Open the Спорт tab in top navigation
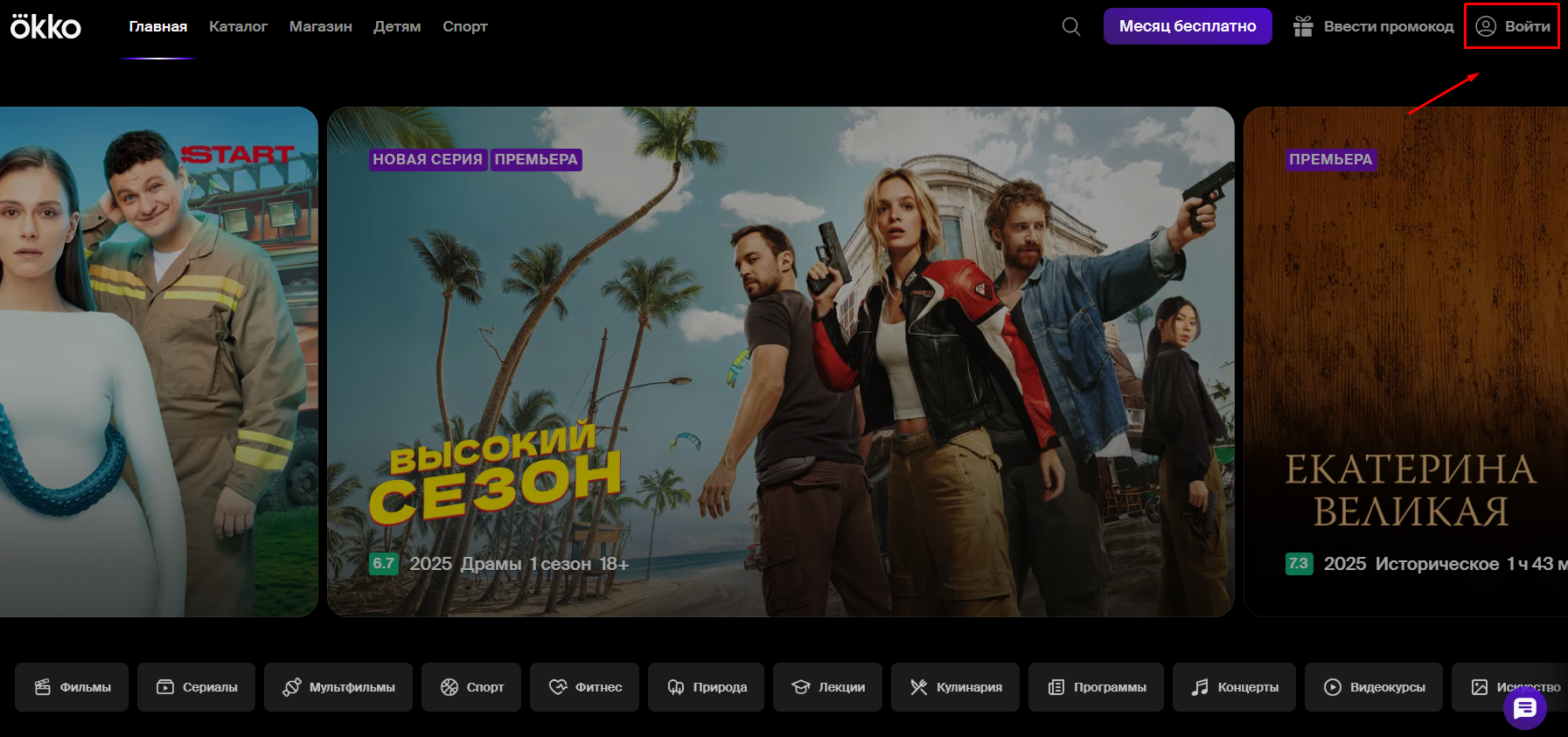Image resolution: width=1568 pixels, height=737 pixels. click(465, 26)
